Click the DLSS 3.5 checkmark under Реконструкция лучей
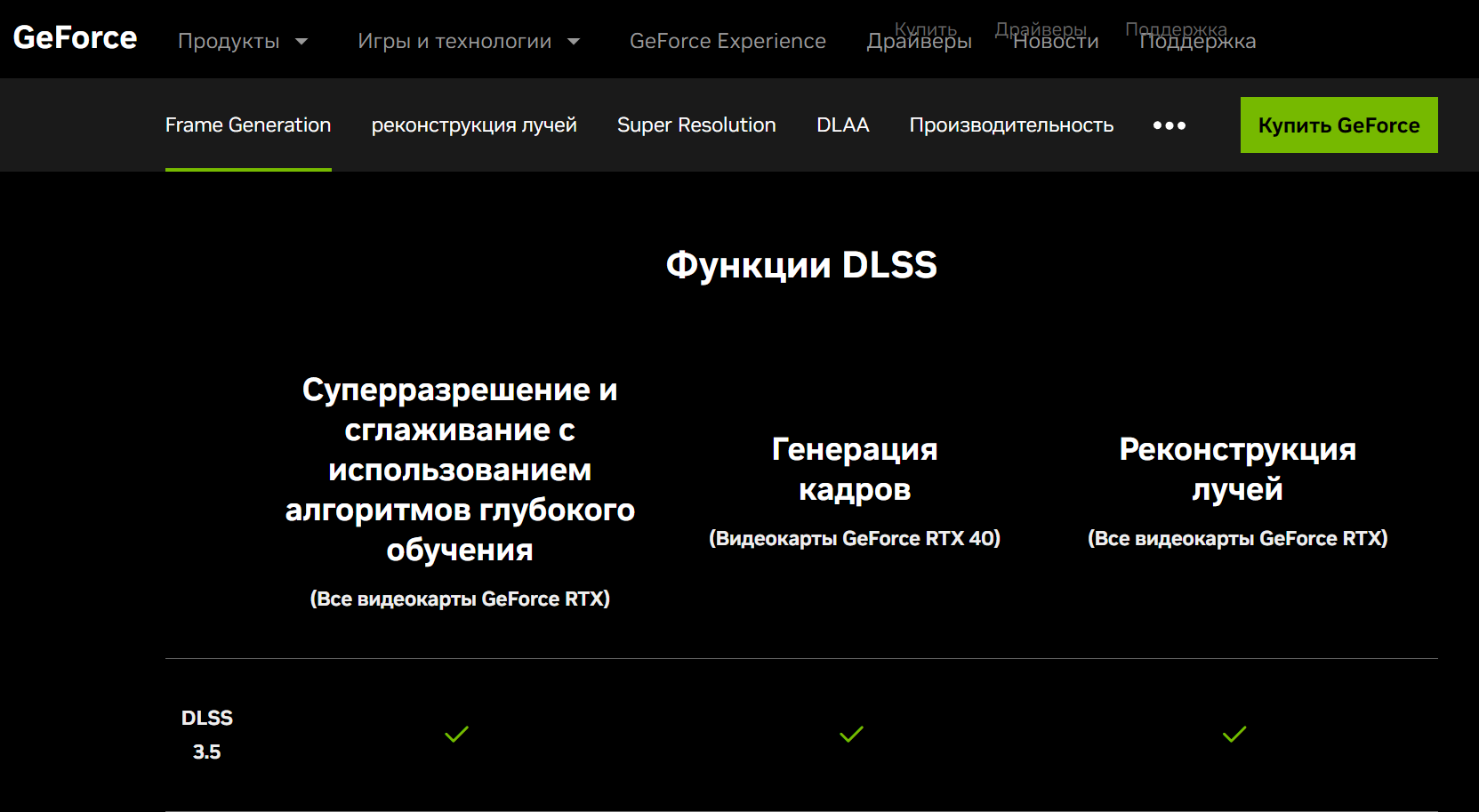1479x812 pixels. (x=1234, y=735)
